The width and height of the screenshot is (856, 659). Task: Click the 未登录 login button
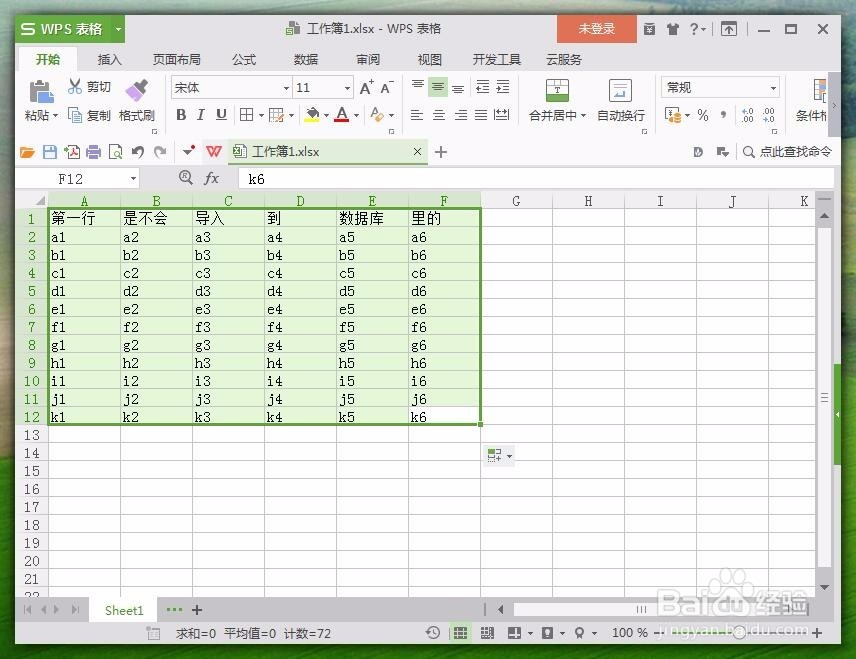(596, 30)
